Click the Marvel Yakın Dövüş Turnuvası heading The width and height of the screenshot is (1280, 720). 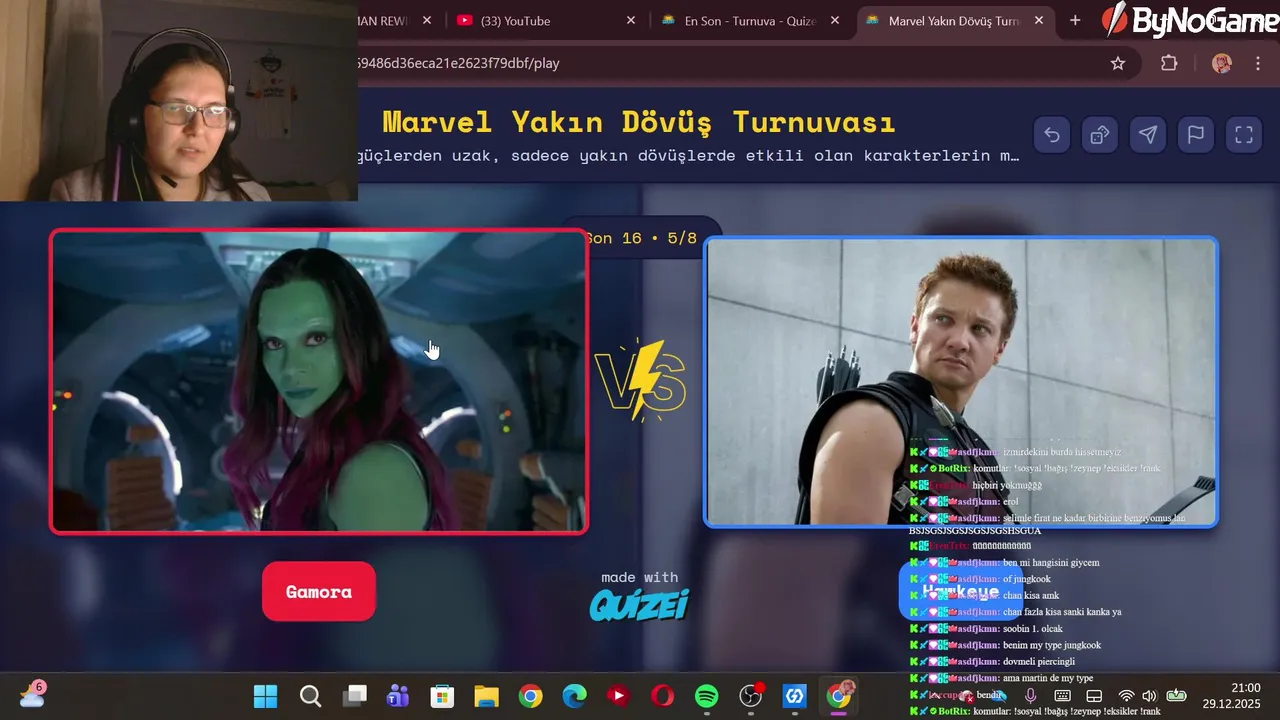639,122
